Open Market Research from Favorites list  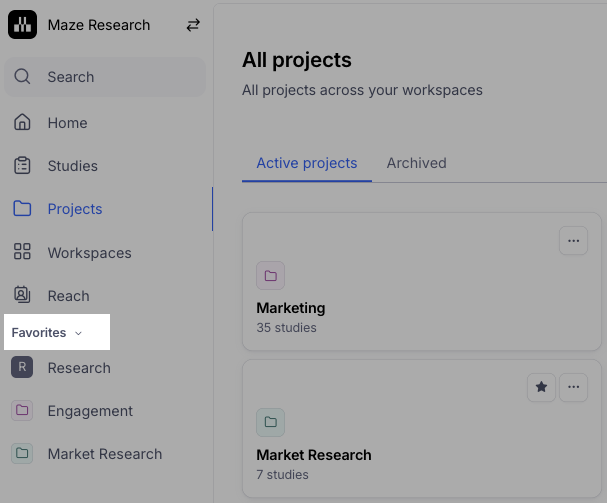[106, 453]
